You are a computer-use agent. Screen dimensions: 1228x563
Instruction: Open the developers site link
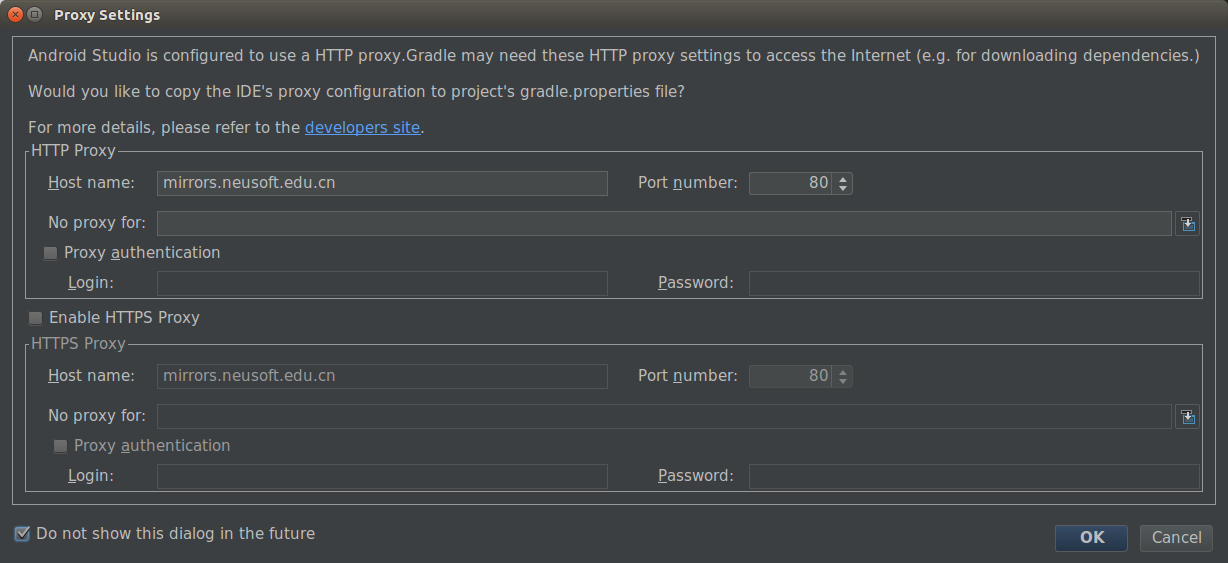point(362,128)
